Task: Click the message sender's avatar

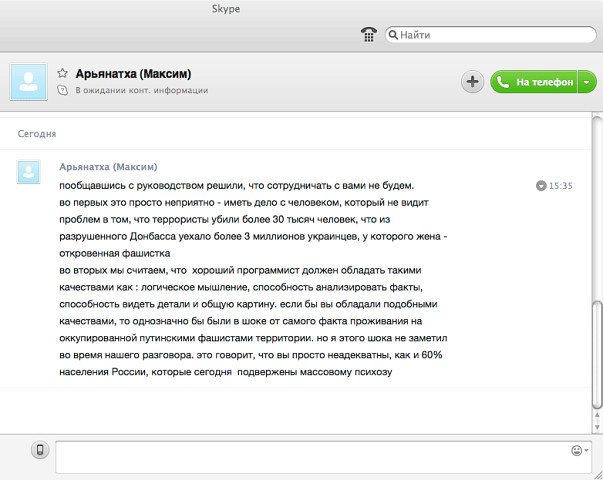Action: (x=29, y=171)
